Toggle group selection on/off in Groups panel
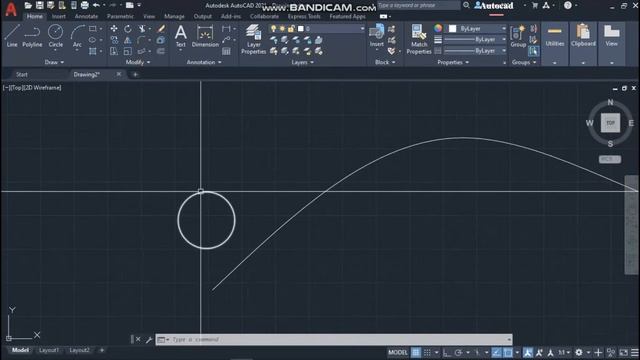The width and height of the screenshot is (640, 360). [x=533, y=51]
